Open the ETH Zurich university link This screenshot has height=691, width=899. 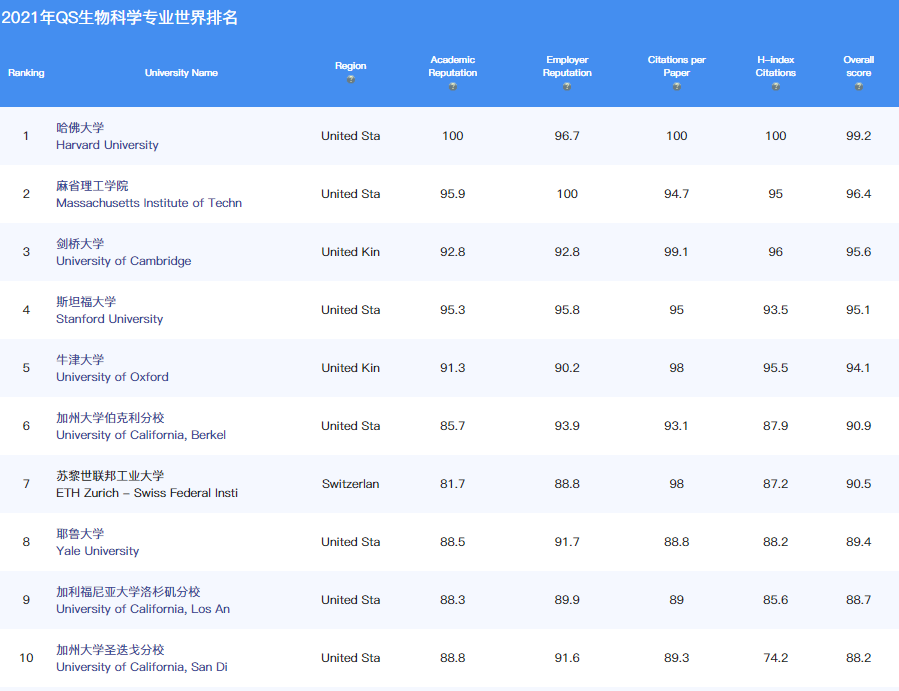[147, 493]
